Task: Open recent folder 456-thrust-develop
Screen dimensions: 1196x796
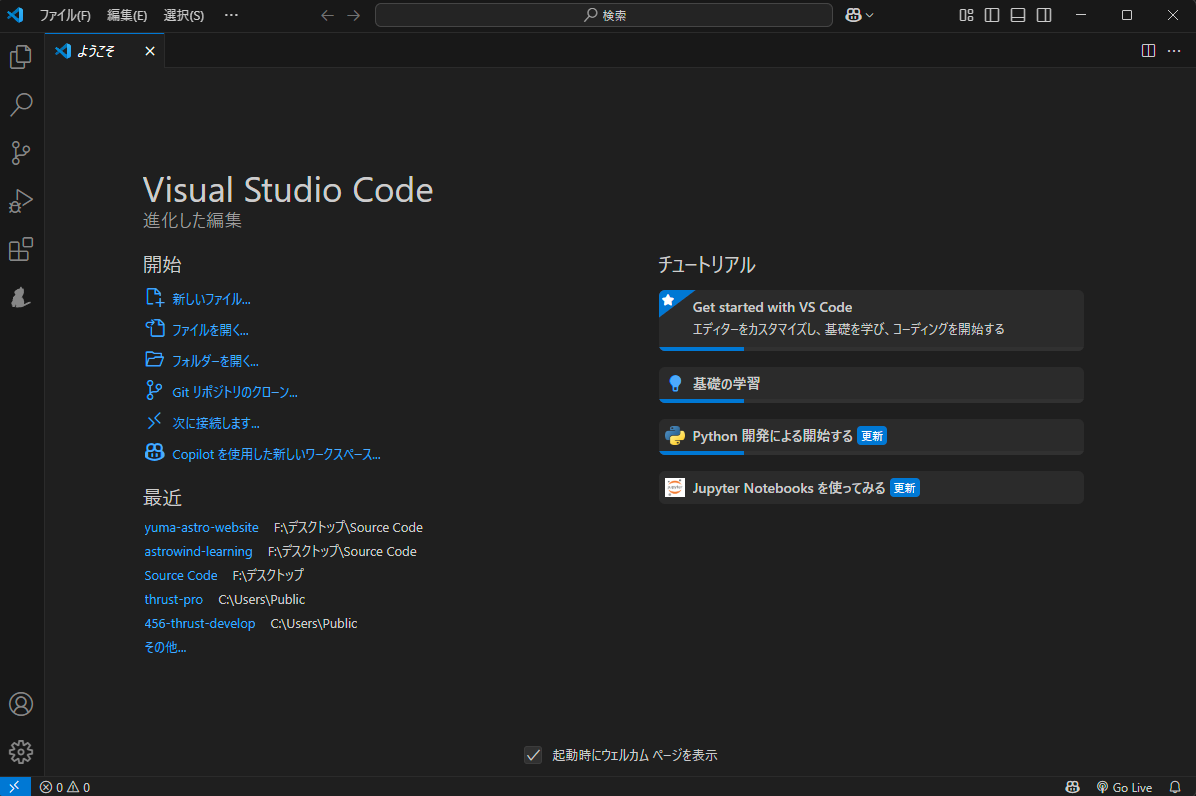Action: [200, 624]
